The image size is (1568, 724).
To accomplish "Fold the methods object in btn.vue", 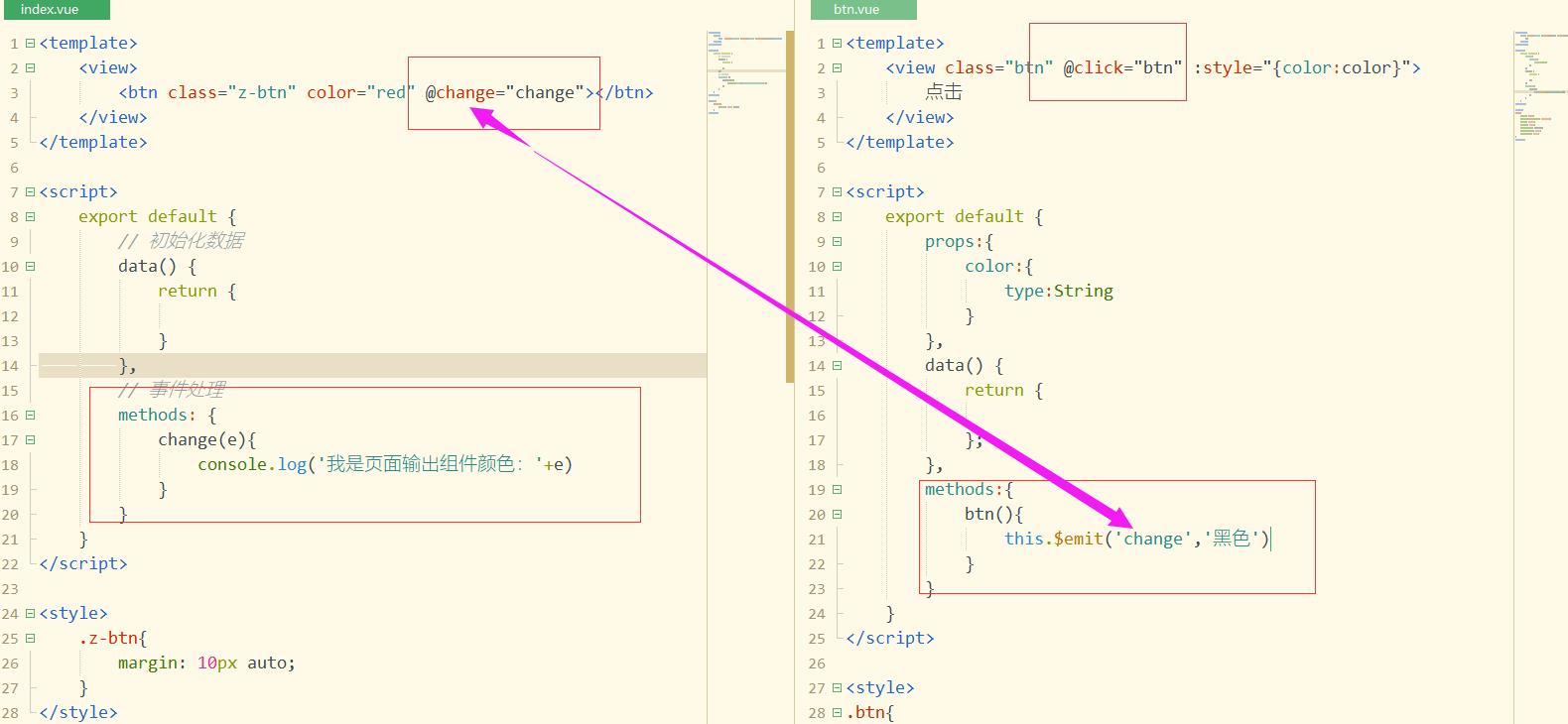I will pyautogui.click(x=837, y=490).
